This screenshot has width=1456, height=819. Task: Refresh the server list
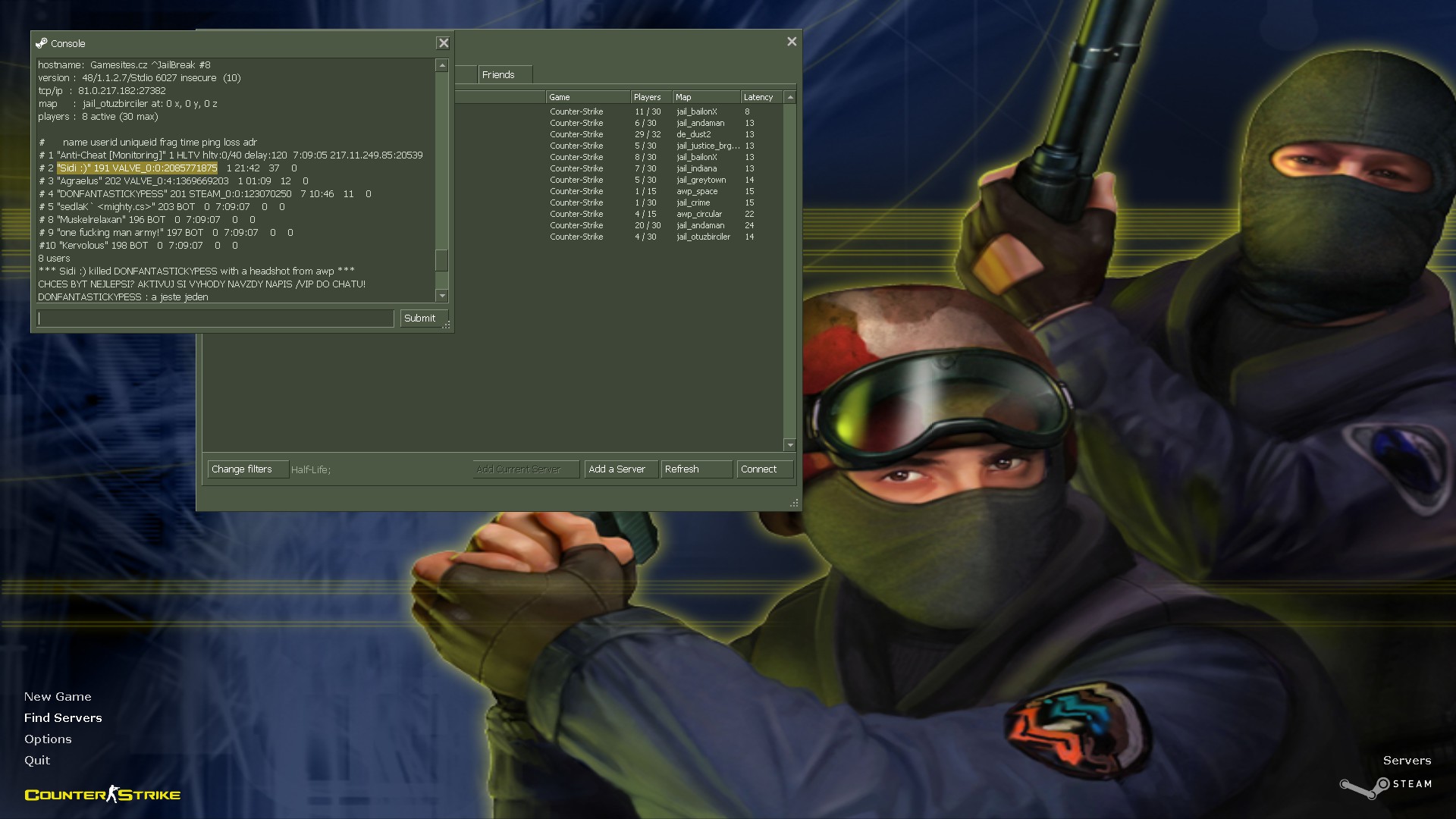click(x=696, y=469)
